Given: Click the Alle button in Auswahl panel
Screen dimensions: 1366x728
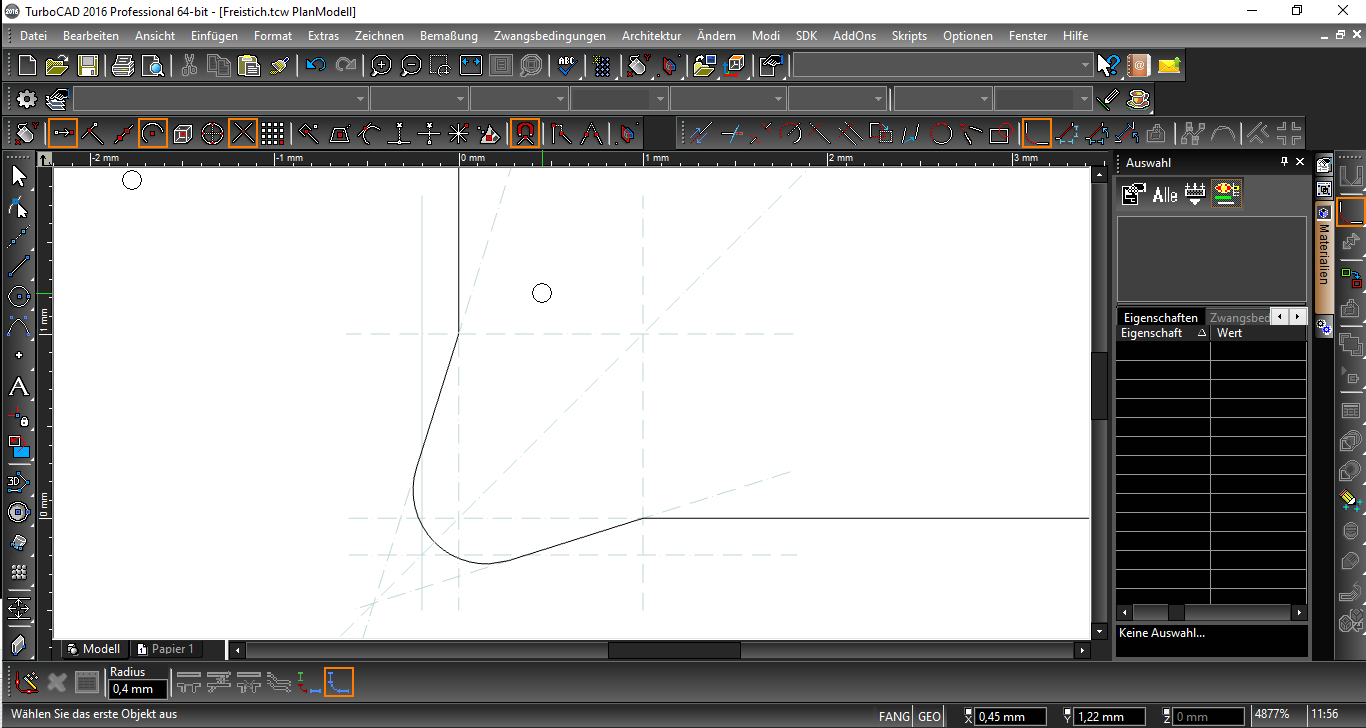Looking at the screenshot, I should point(1165,195).
